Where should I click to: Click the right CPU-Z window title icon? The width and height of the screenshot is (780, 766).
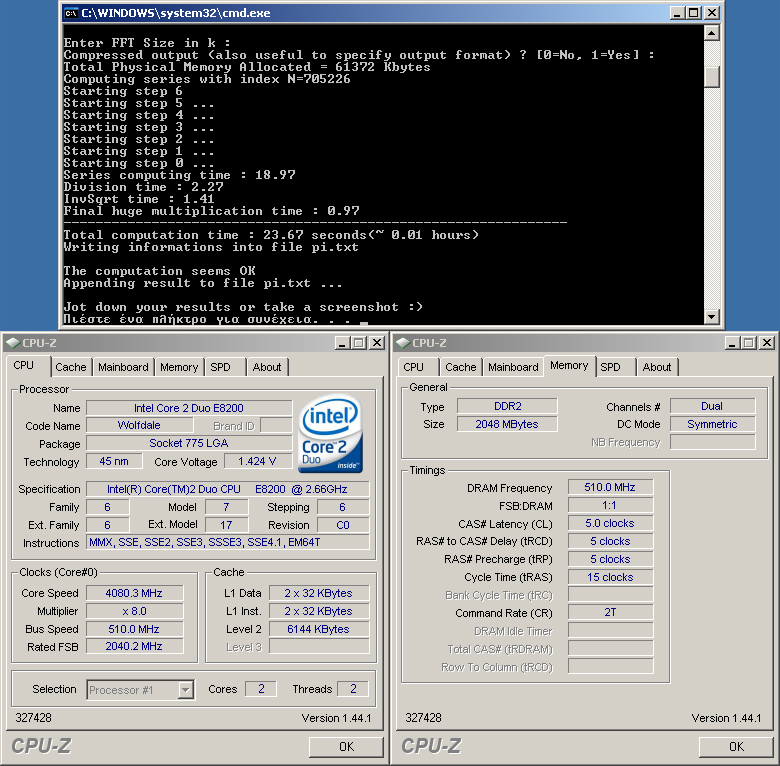point(403,343)
